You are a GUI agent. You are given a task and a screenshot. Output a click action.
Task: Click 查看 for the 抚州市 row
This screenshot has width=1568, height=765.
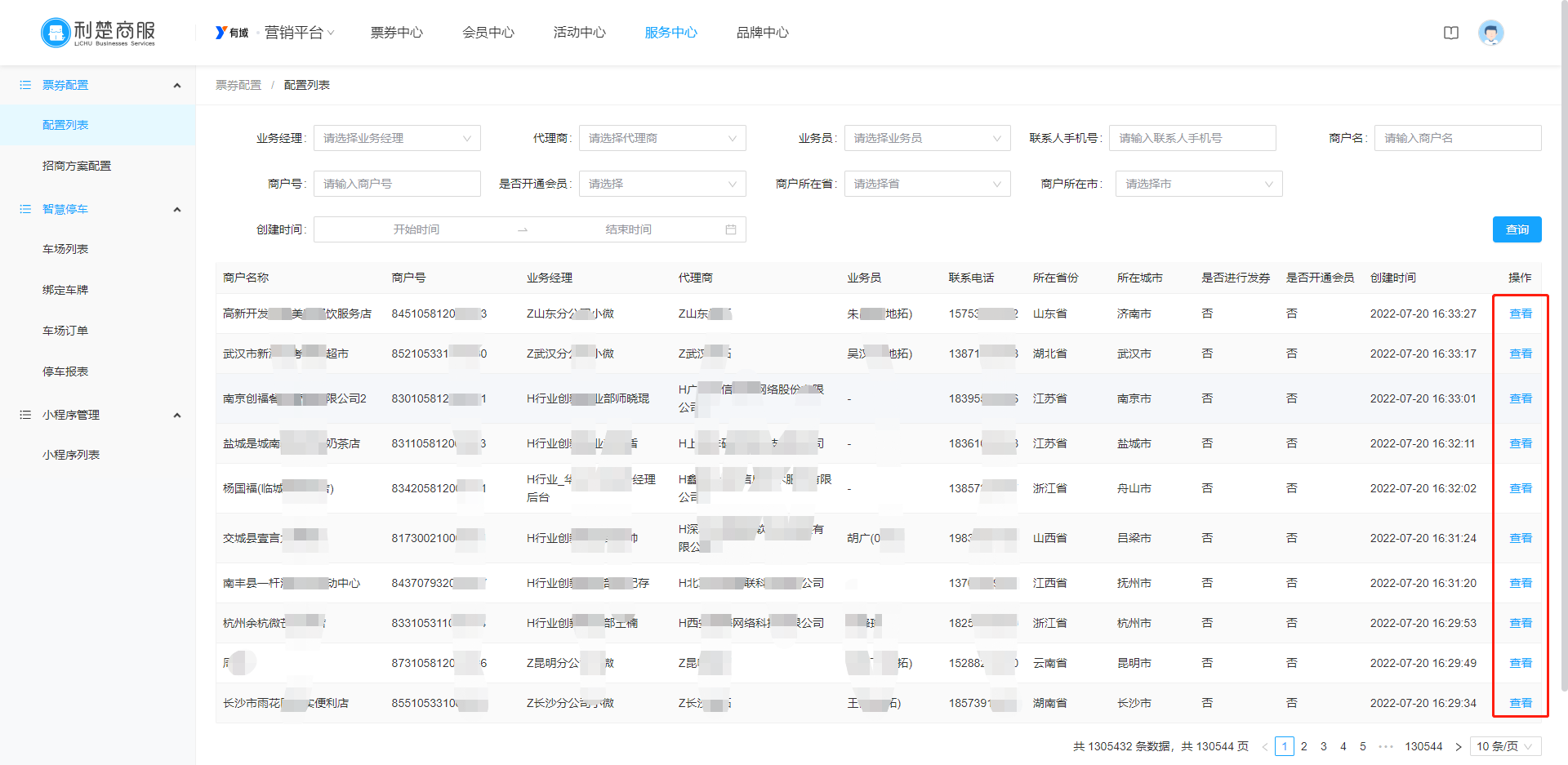coord(1521,583)
